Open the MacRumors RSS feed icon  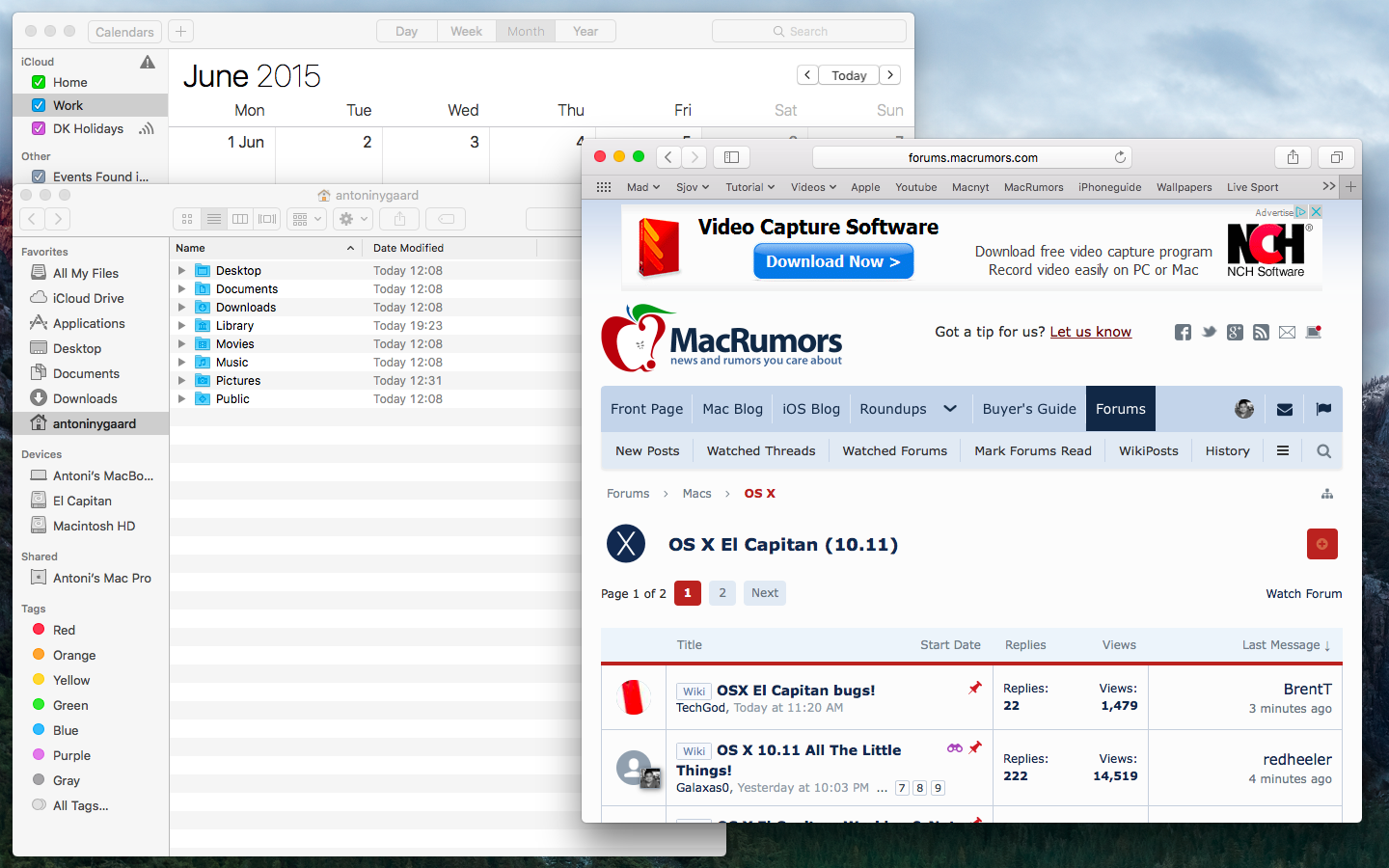pyautogui.click(x=1261, y=332)
